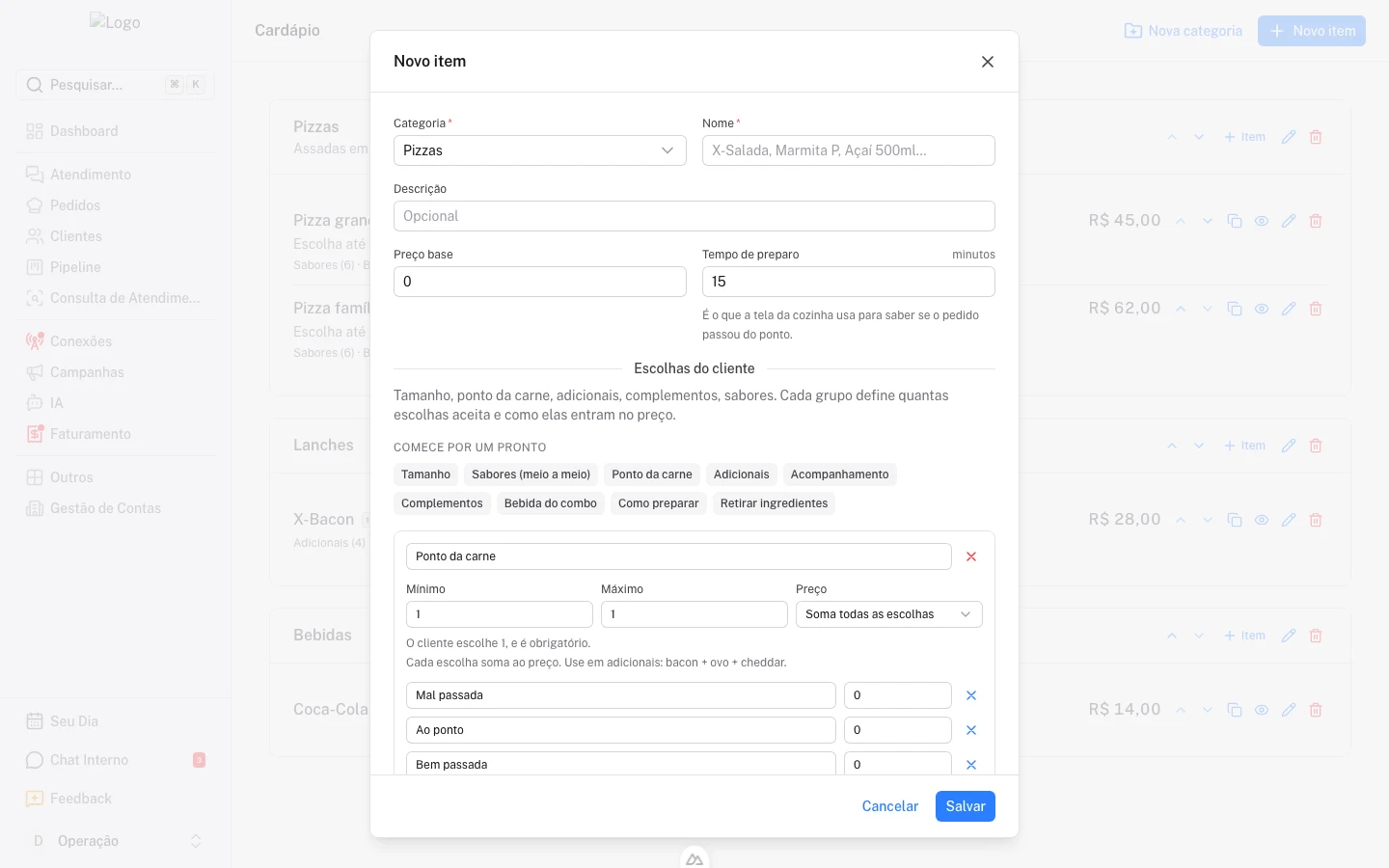Add the Retirar ingredientes preset
The image size is (1389, 868).
(774, 503)
